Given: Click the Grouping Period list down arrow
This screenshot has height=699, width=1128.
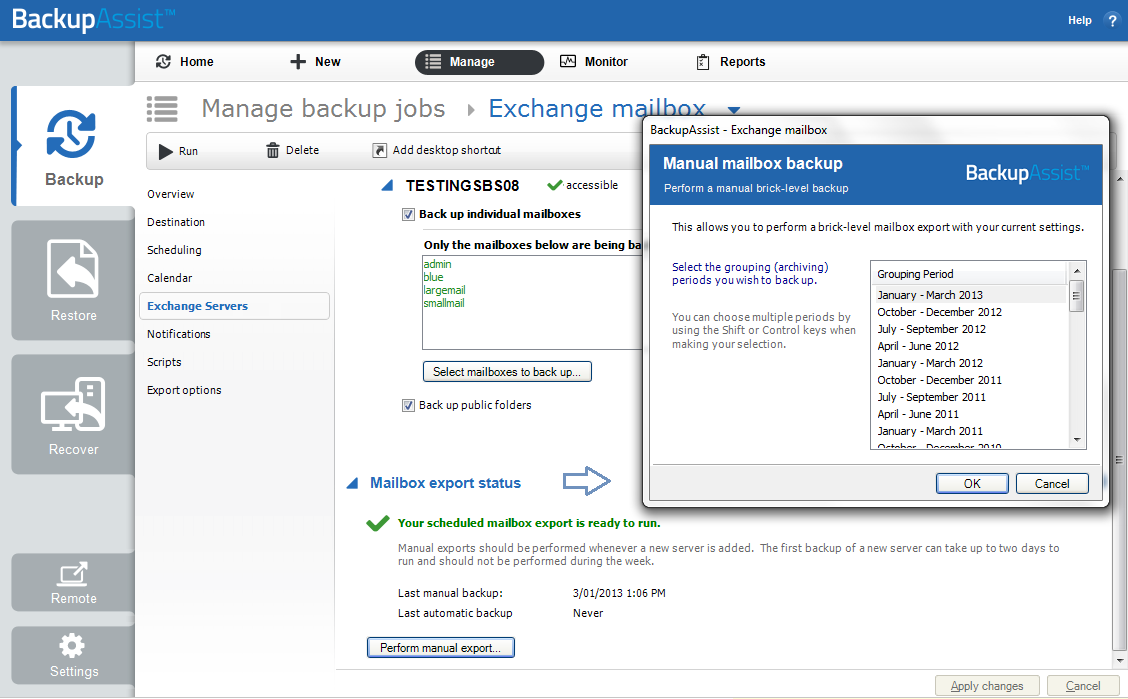Looking at the screenshot, I should click(x=1077, y=439).
